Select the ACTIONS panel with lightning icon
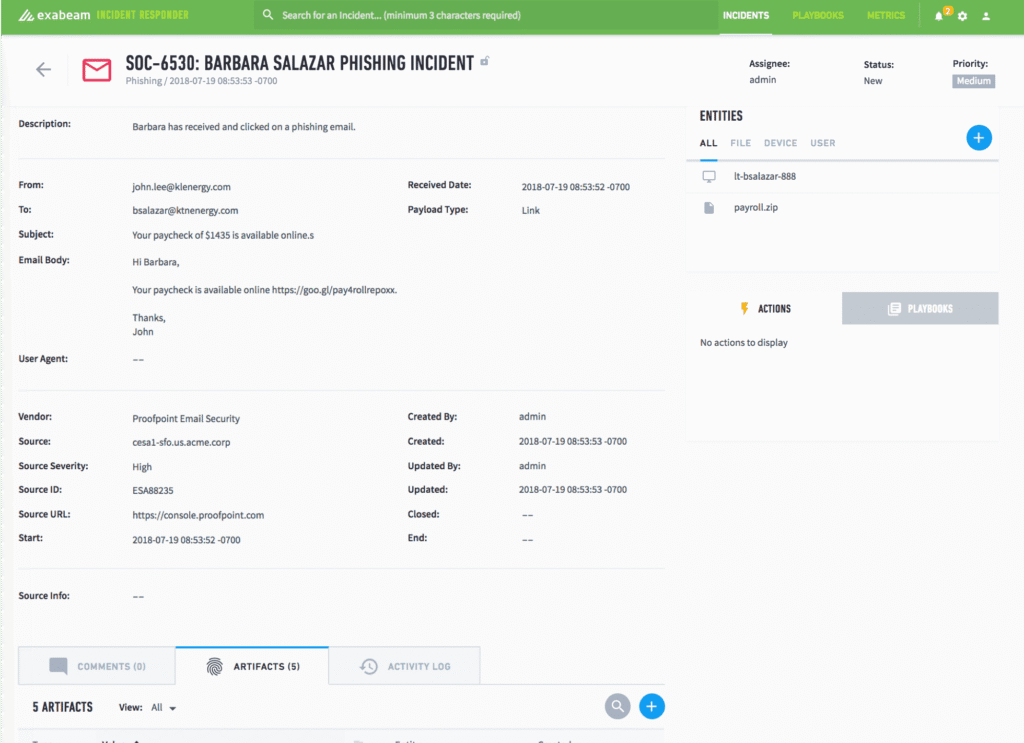Screen dimensions: 1024x743 (764, 308)
